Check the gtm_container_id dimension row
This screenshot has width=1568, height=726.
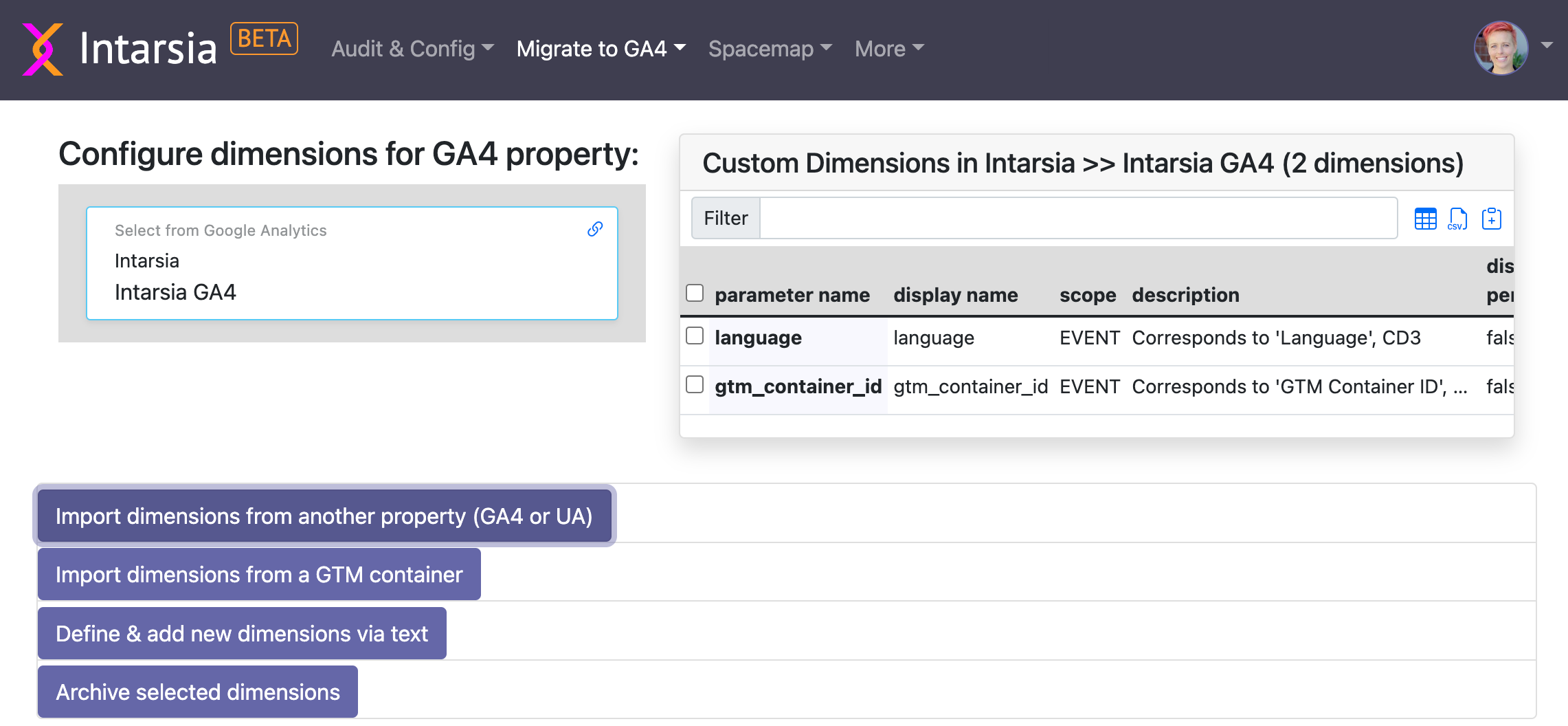point(694,386)
